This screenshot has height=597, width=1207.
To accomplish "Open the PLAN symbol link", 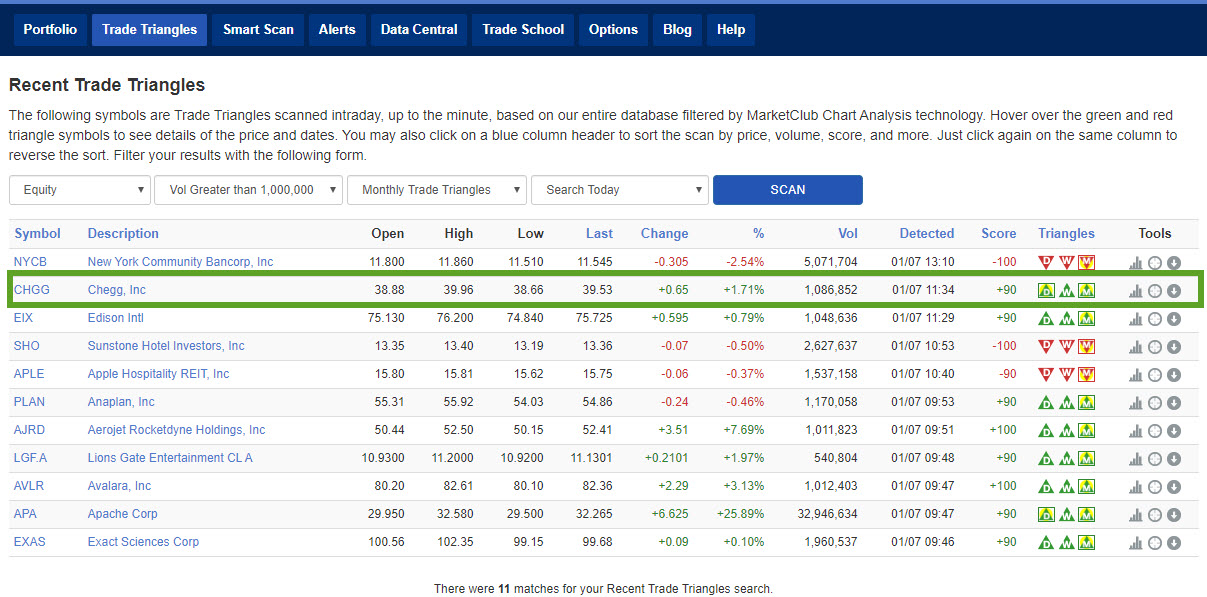I will point(29,402).
